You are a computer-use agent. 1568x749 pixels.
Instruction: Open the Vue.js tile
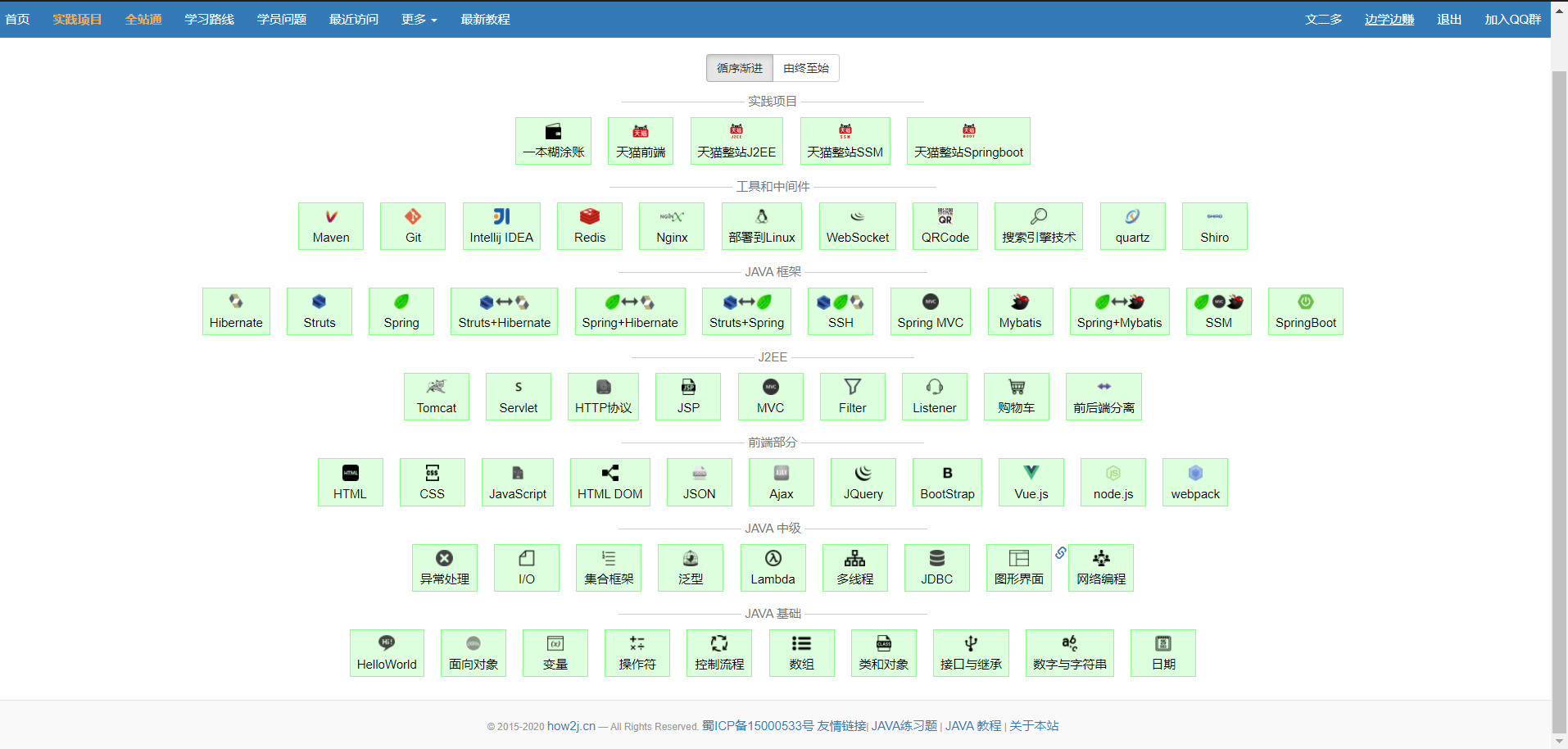1031,482
